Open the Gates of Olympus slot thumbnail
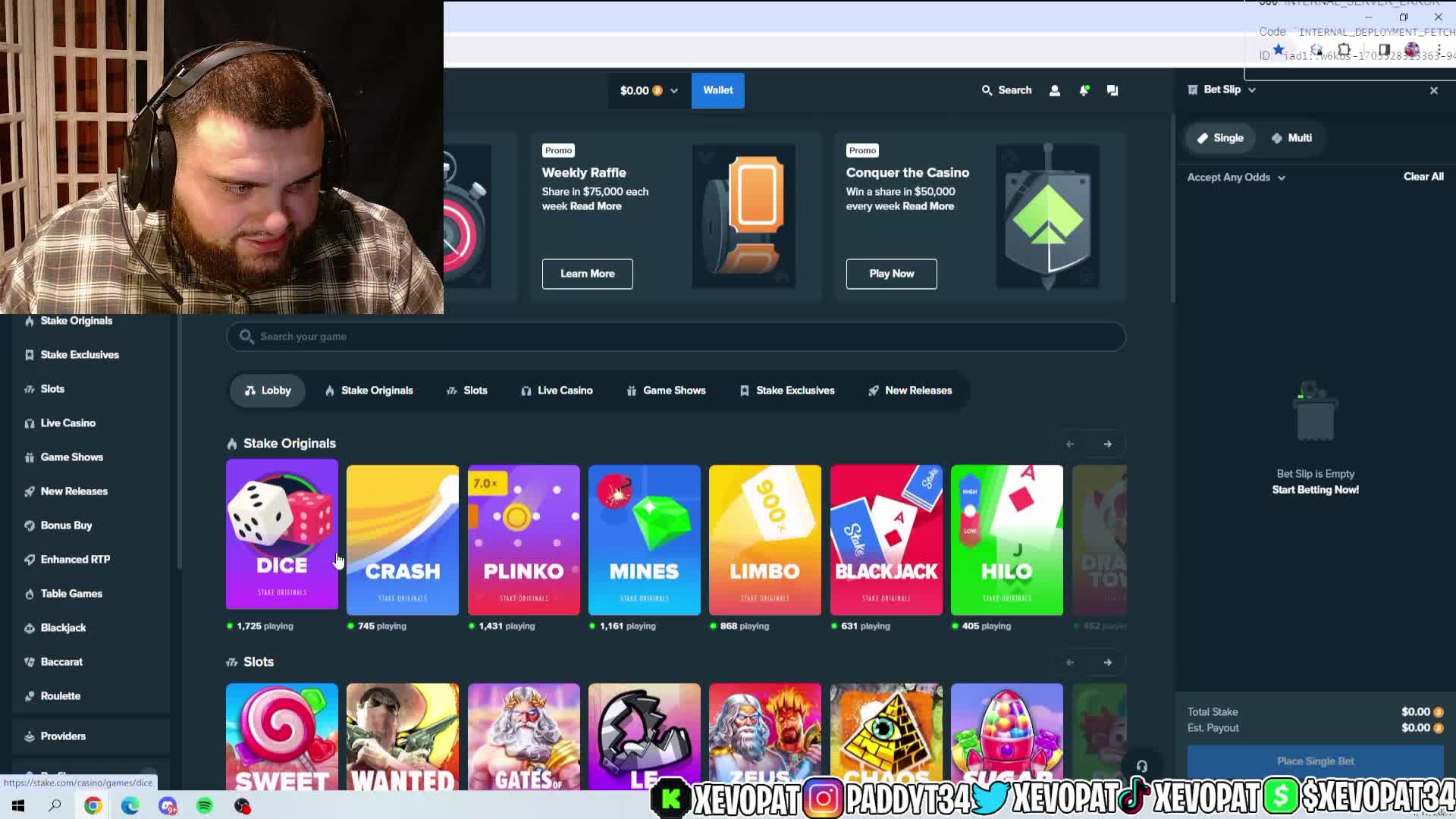 (524, 736)
